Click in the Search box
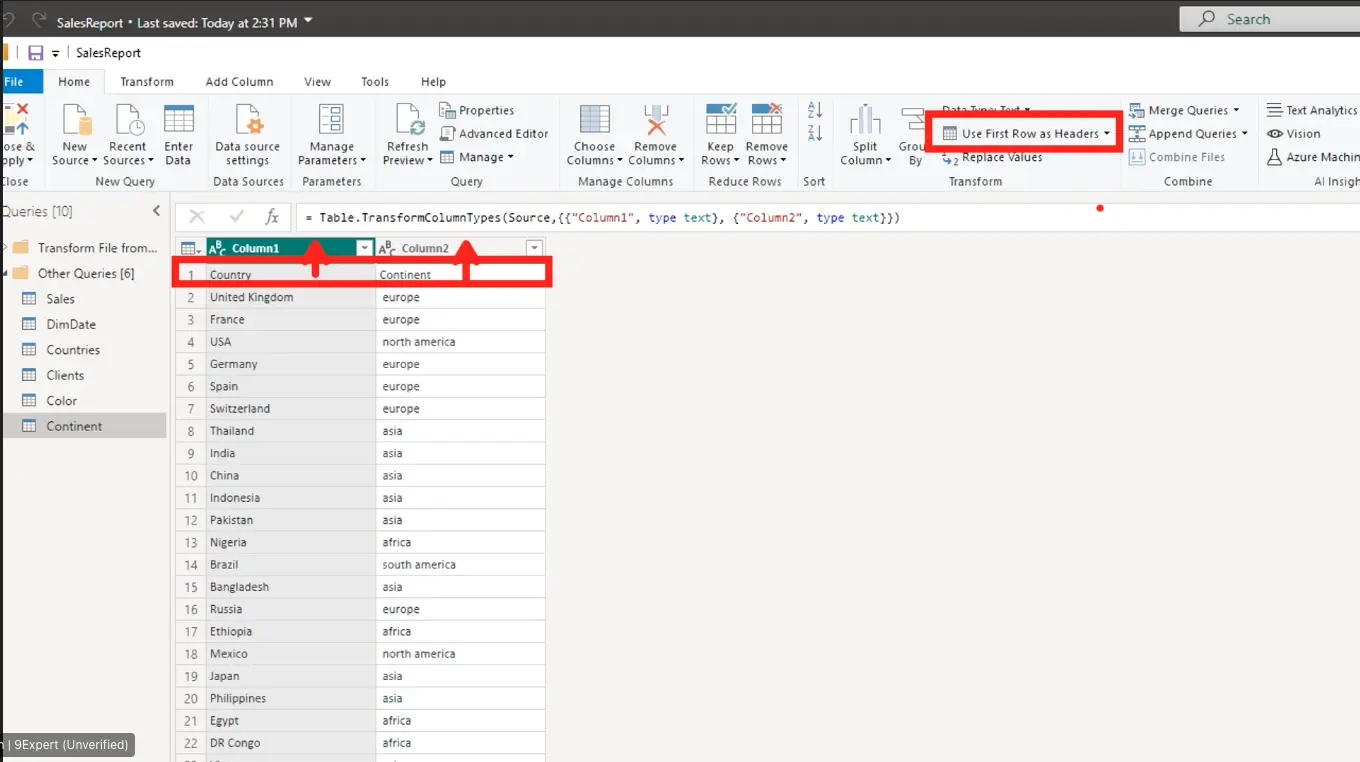Image resolution: width=1360 pixels, height=762 pixels. tap(1270, 19)
